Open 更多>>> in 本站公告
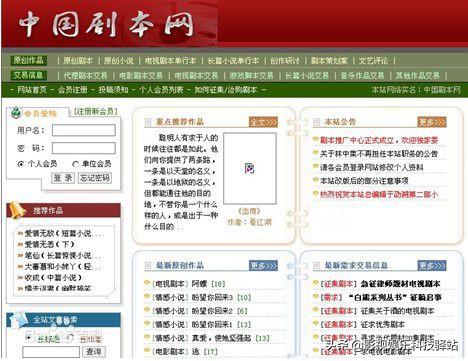This screenshot has height=361, width=468. coord(432,122)
